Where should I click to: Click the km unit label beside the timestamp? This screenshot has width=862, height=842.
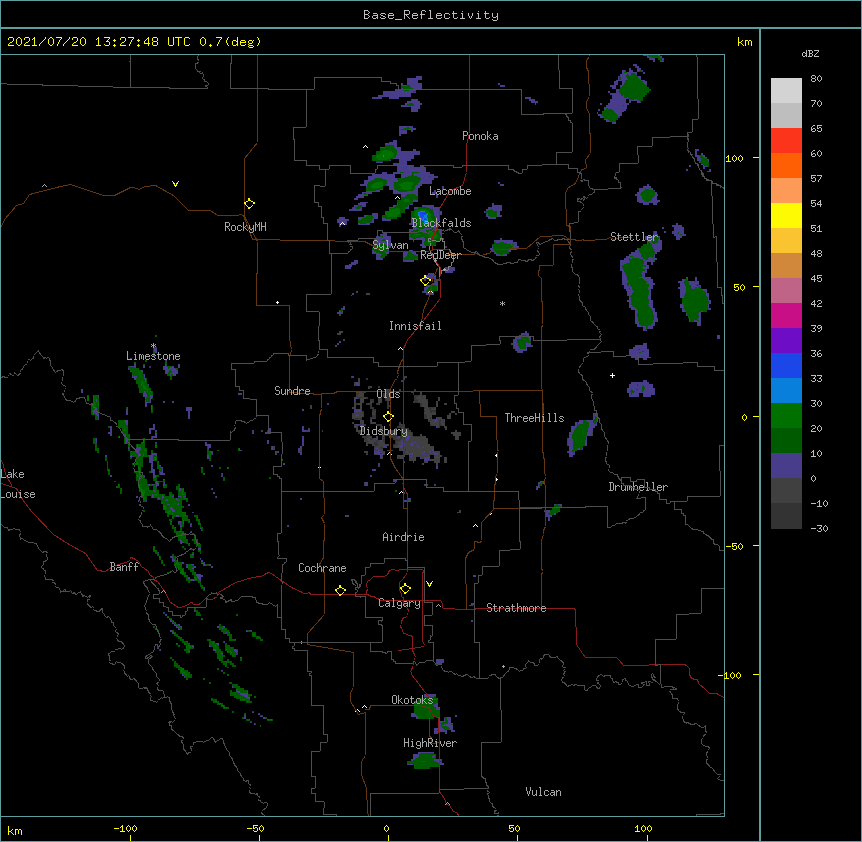[744, 42]
